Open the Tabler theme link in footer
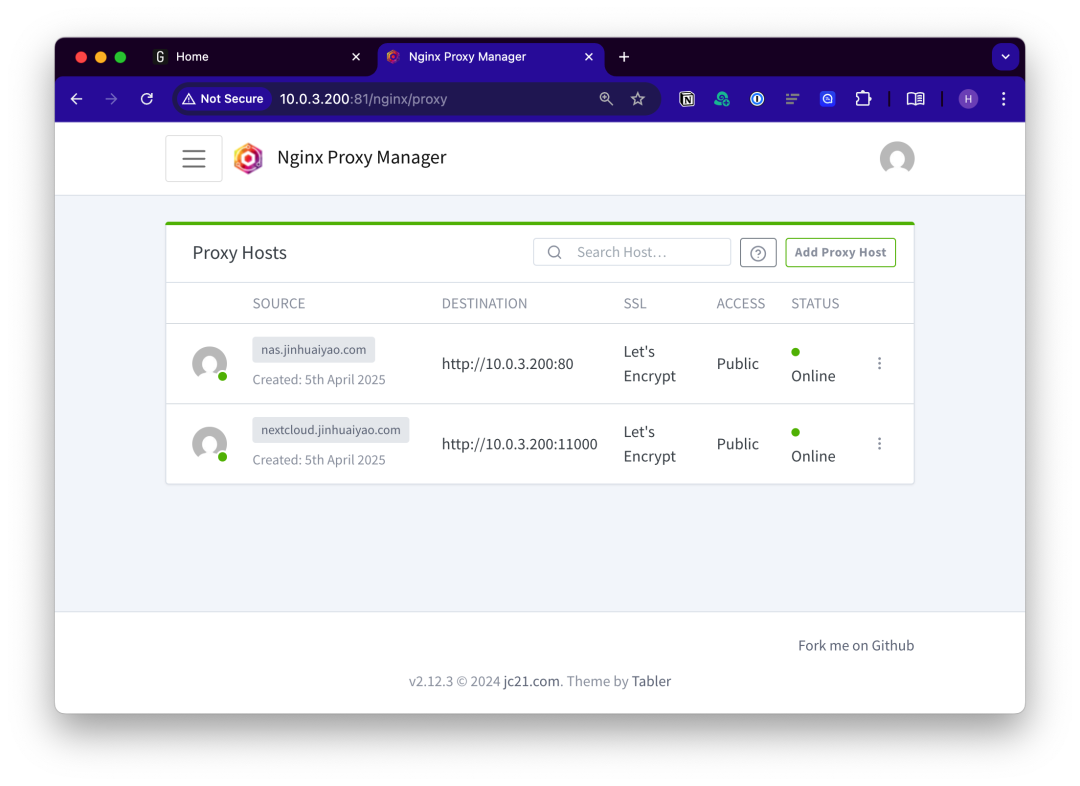The height and width of the screenshot is (786, 1080). click(x=651, y=681)
